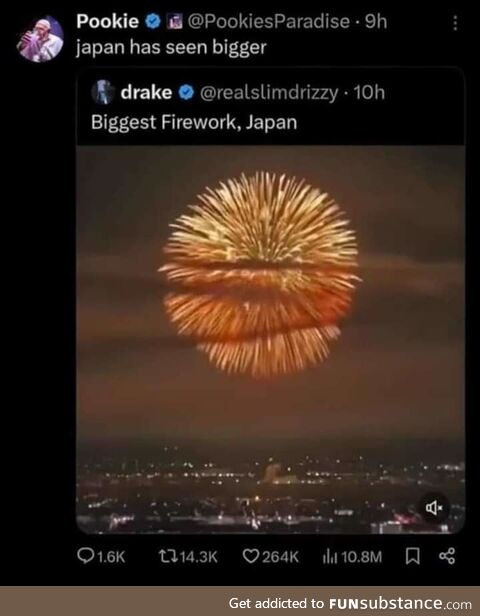Click drake's blue verified badge

186,92
